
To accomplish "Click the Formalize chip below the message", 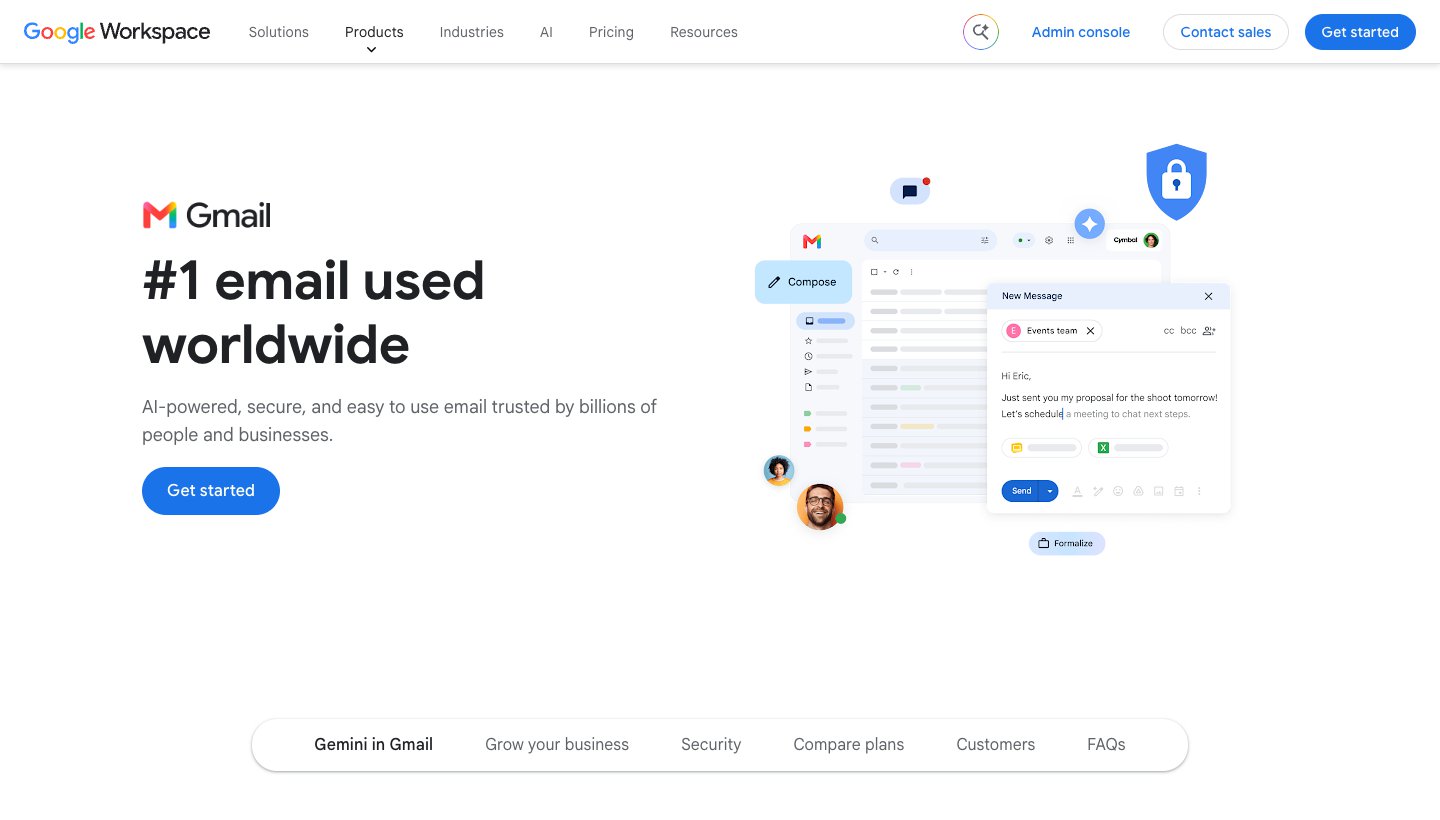I will pyautogui.click(x=1067, y=543).
